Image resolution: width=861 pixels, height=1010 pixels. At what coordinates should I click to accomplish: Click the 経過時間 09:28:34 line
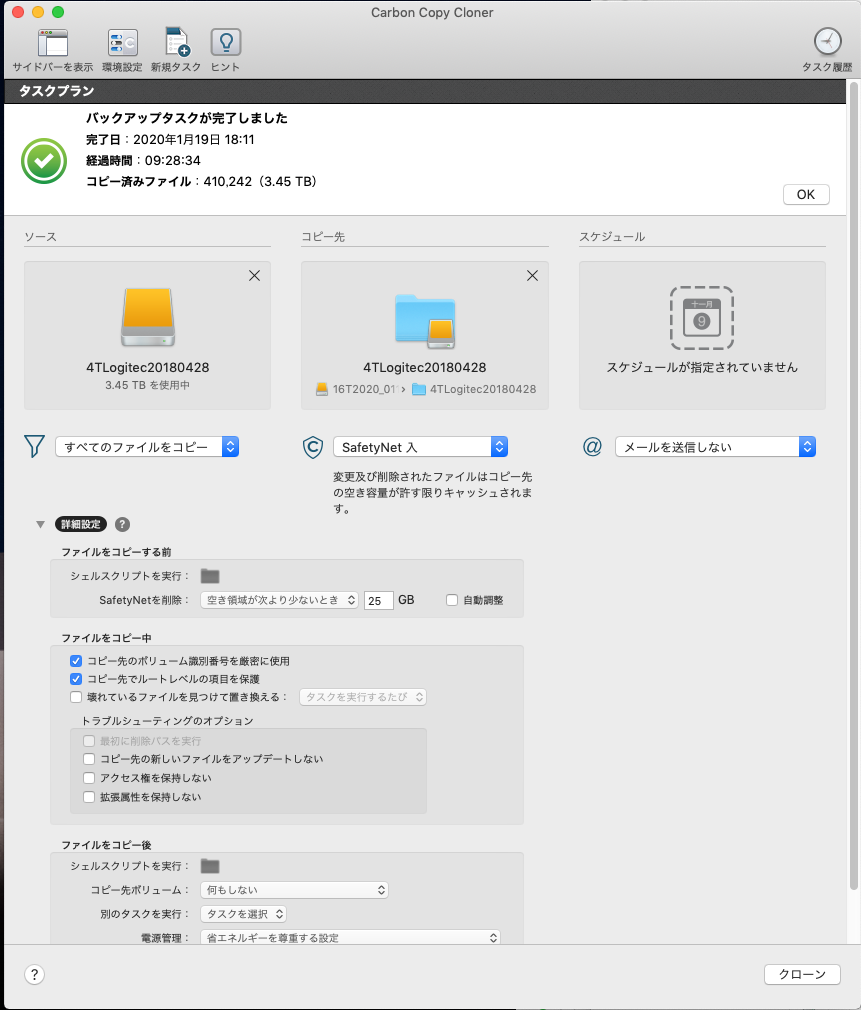[144, 160]
